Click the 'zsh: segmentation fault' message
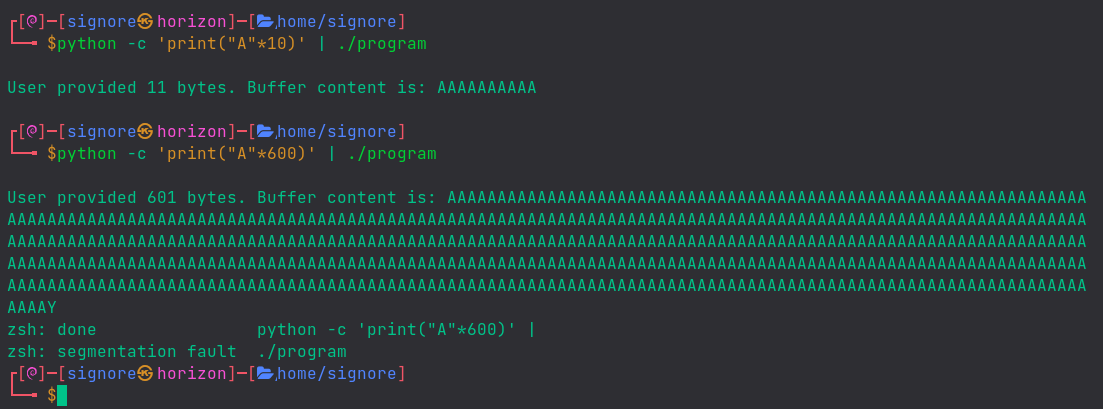Screen dimensions: 1103x409 122,352
